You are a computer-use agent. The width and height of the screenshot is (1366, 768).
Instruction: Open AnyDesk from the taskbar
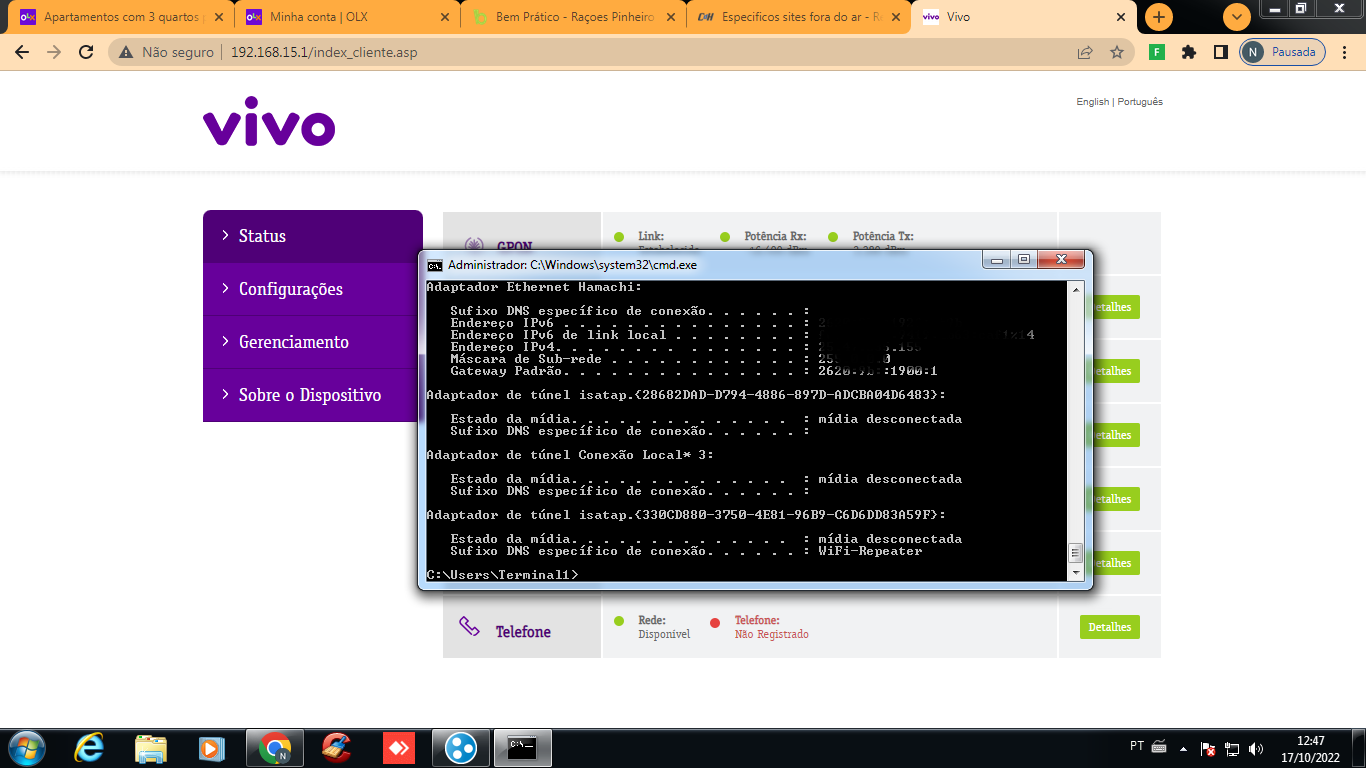tap(399, 748)
